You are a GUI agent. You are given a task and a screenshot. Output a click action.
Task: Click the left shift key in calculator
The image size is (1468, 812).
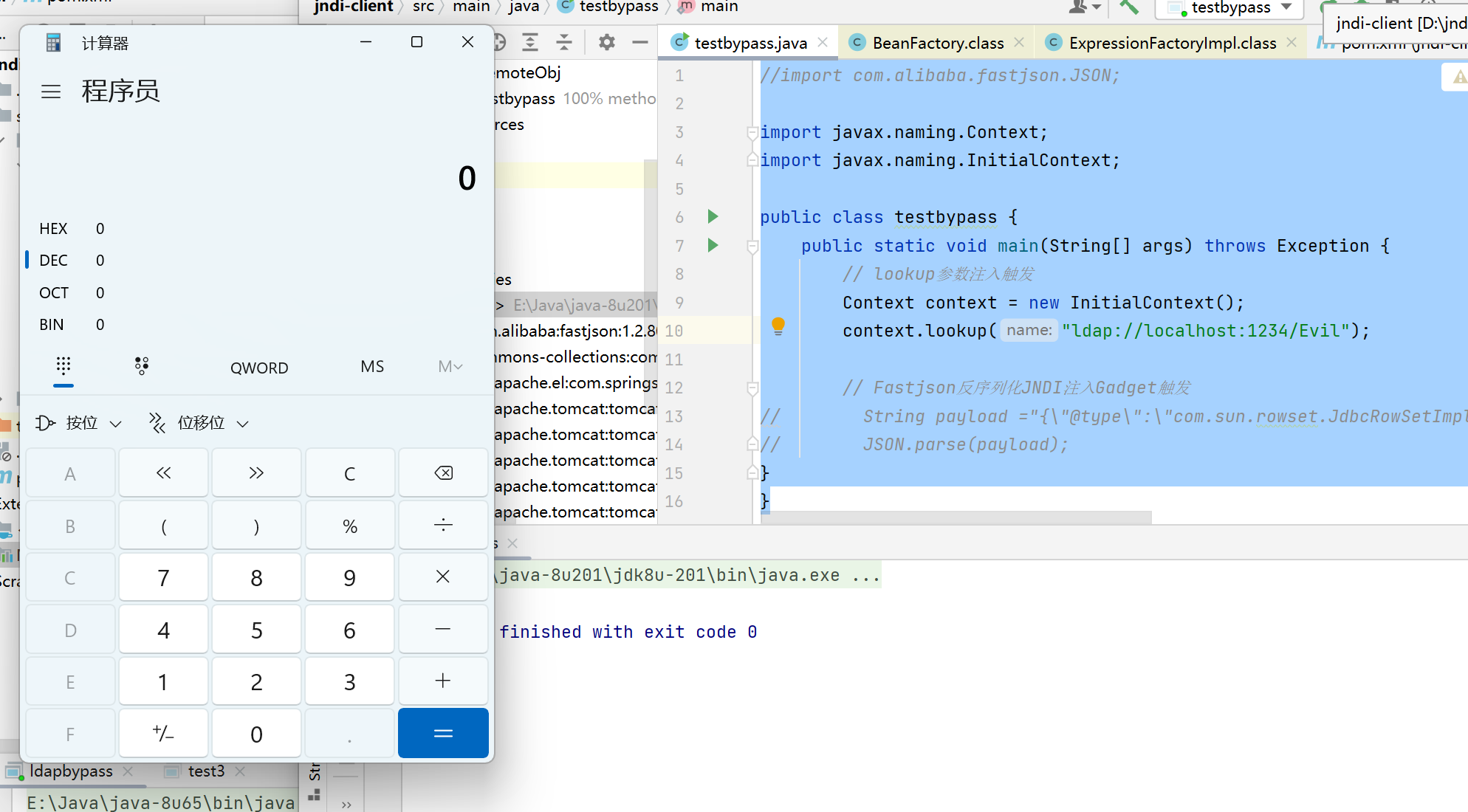[x=163, y=473]
